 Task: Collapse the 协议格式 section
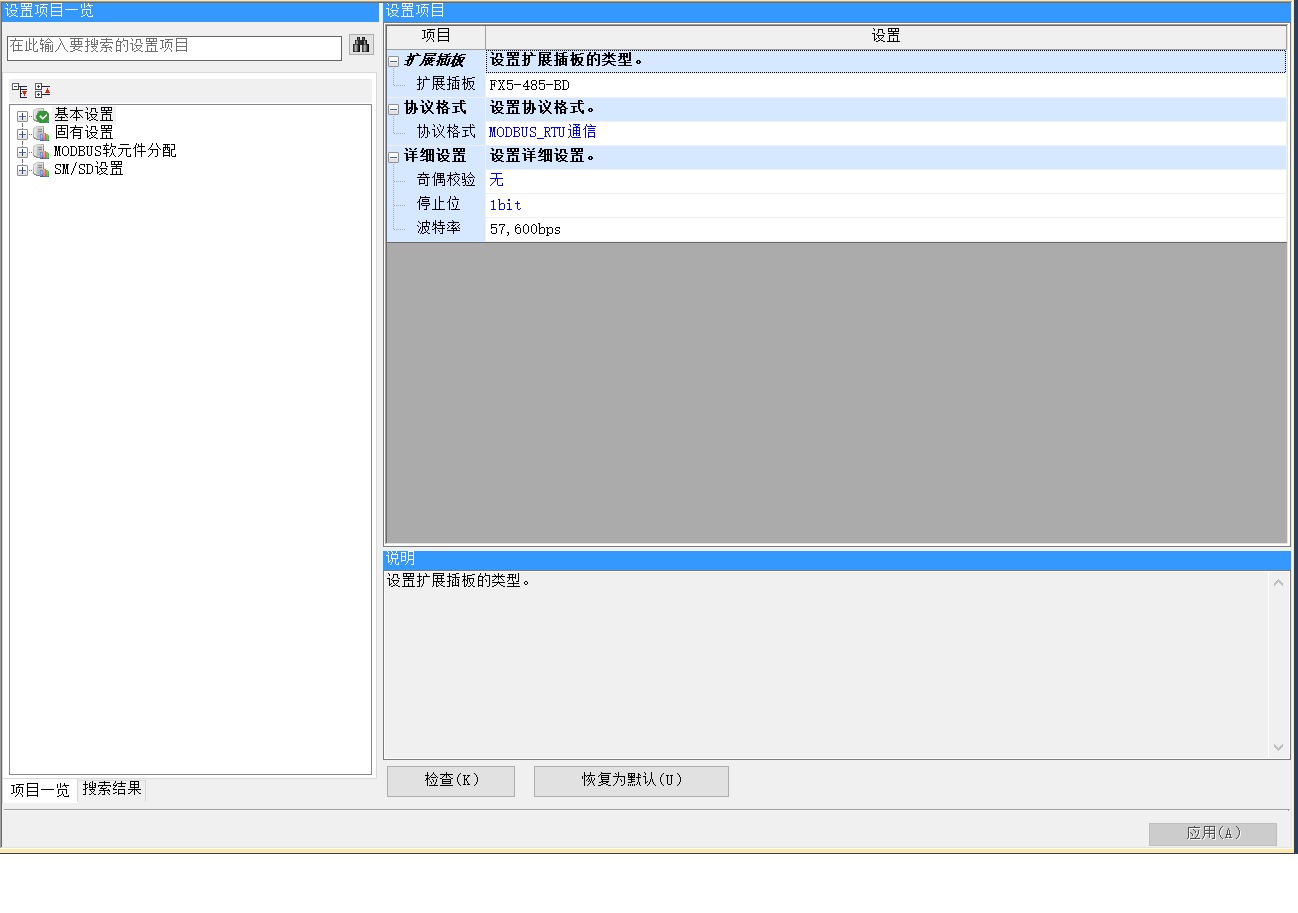(x=394, y=109)
